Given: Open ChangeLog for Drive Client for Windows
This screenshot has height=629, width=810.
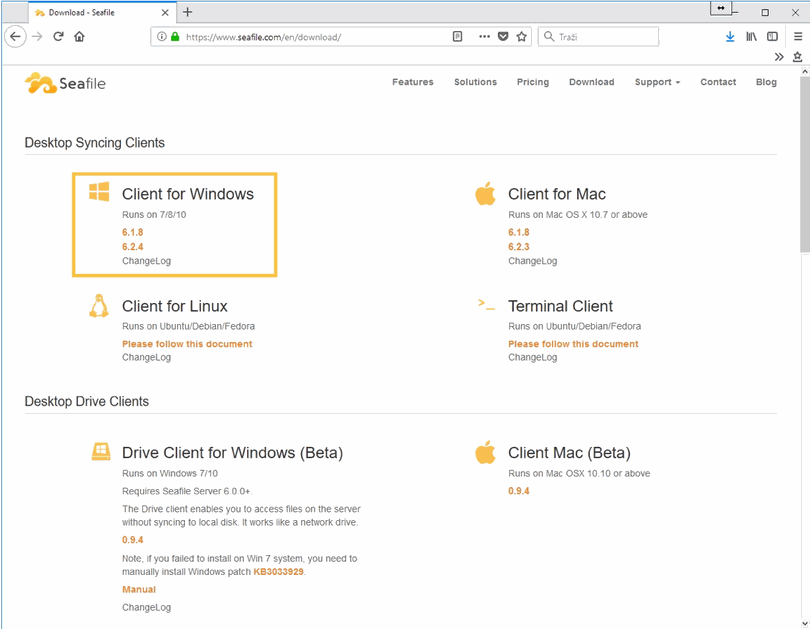Looking at the screenshot, I should (146, 608).
